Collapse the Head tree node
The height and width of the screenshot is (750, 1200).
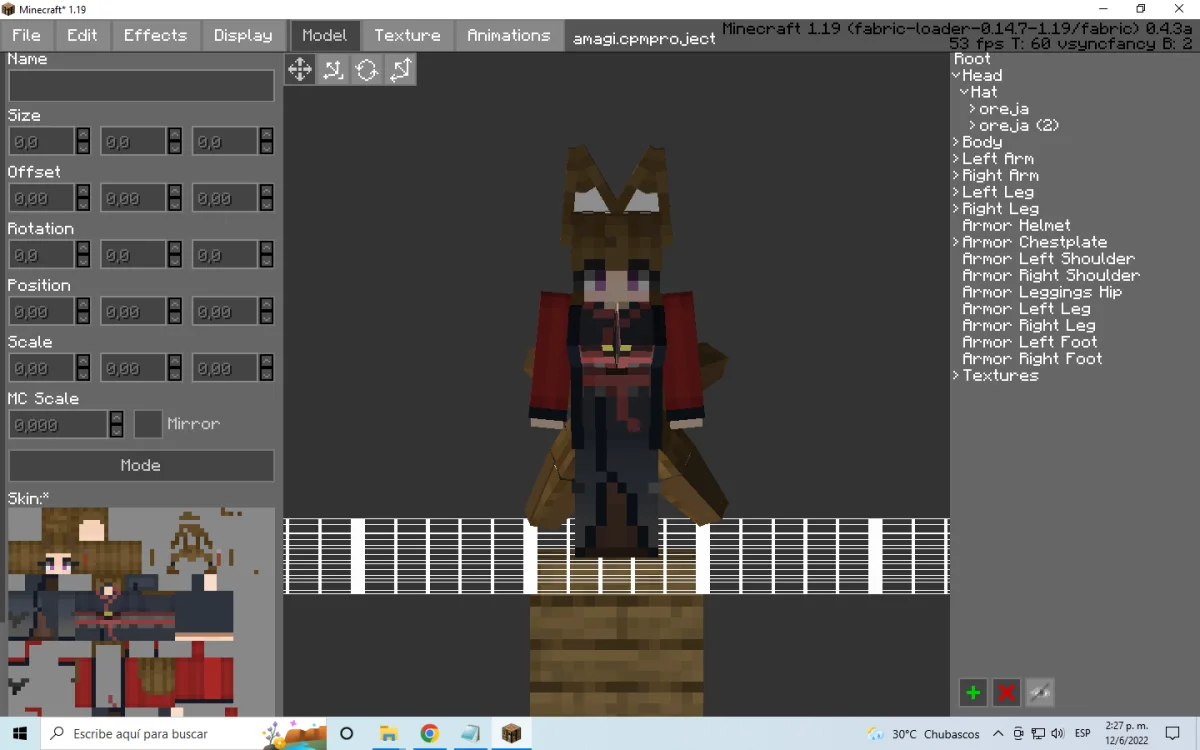click(956, 76)
